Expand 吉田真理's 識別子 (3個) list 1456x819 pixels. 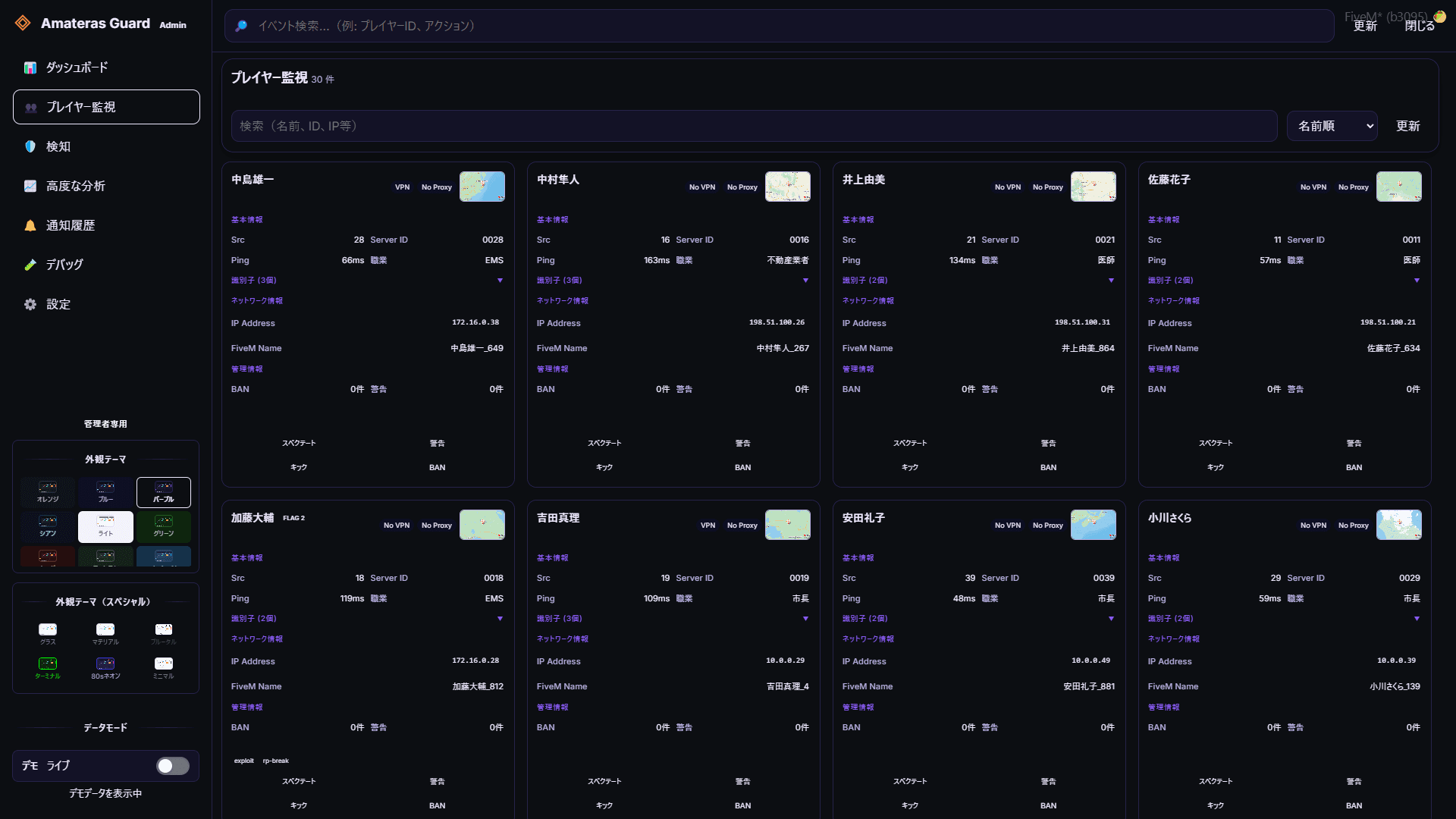(673, 619)
